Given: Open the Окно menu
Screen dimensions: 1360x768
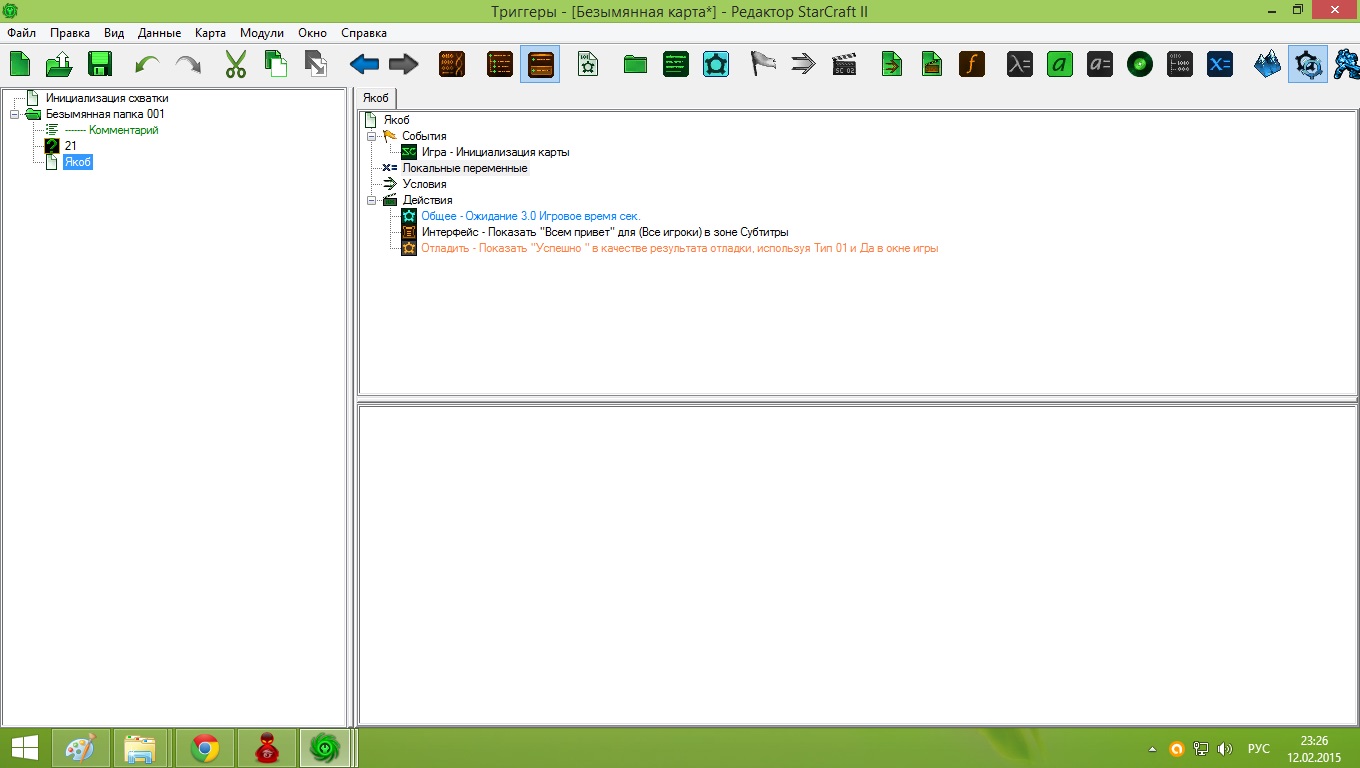Looking at the screenshot, I should [313, 33].
